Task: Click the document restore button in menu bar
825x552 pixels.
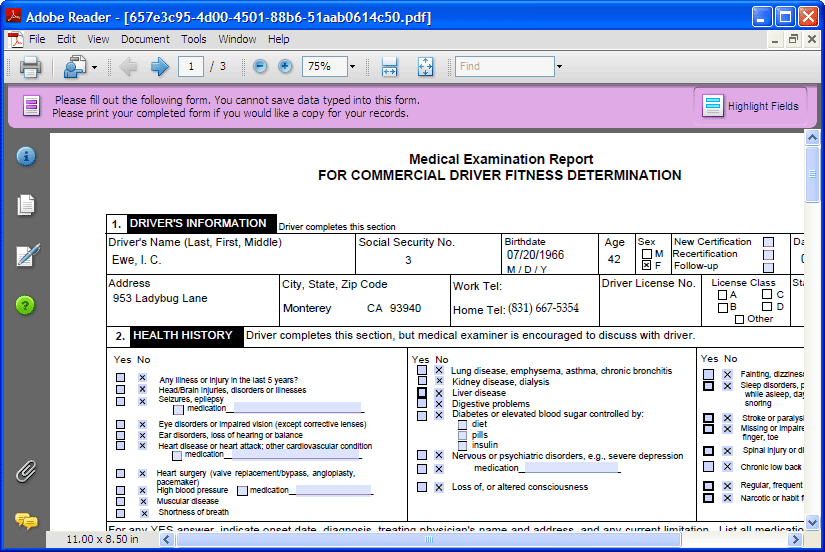Action: (x=793, y=39)
